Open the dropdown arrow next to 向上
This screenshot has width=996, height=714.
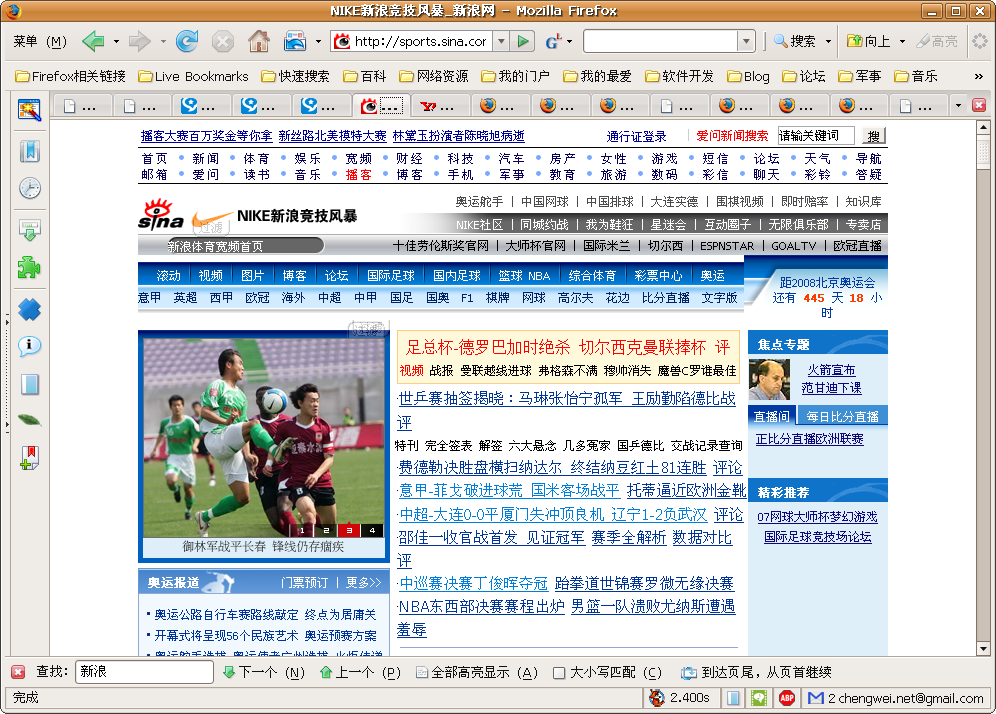pyautogui.click(x=902, y=42)
